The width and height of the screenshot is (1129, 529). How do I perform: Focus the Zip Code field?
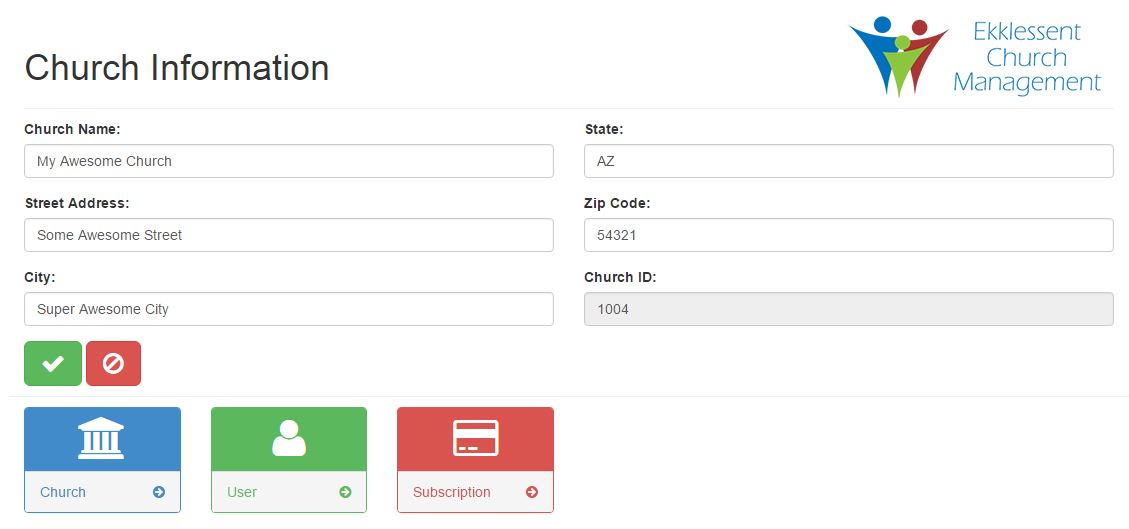pyautogui.click(x=848, y=235)
